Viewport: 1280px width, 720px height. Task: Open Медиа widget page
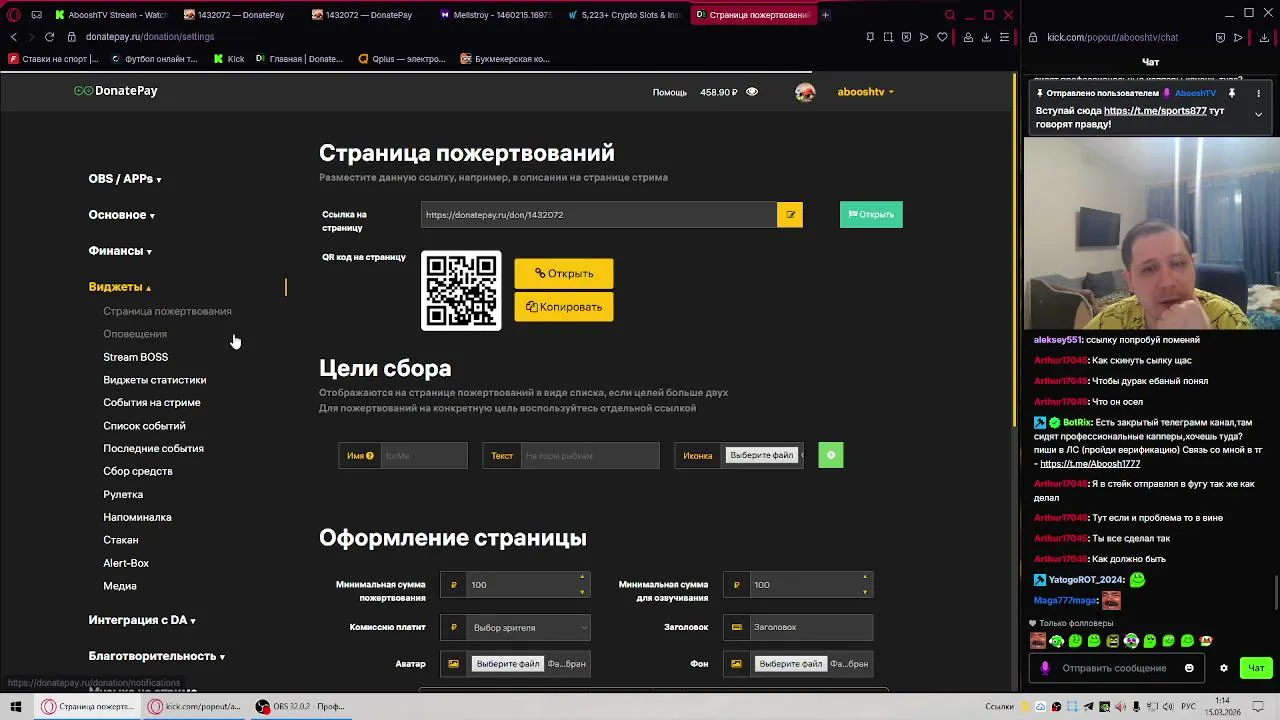tap(120, 586)
